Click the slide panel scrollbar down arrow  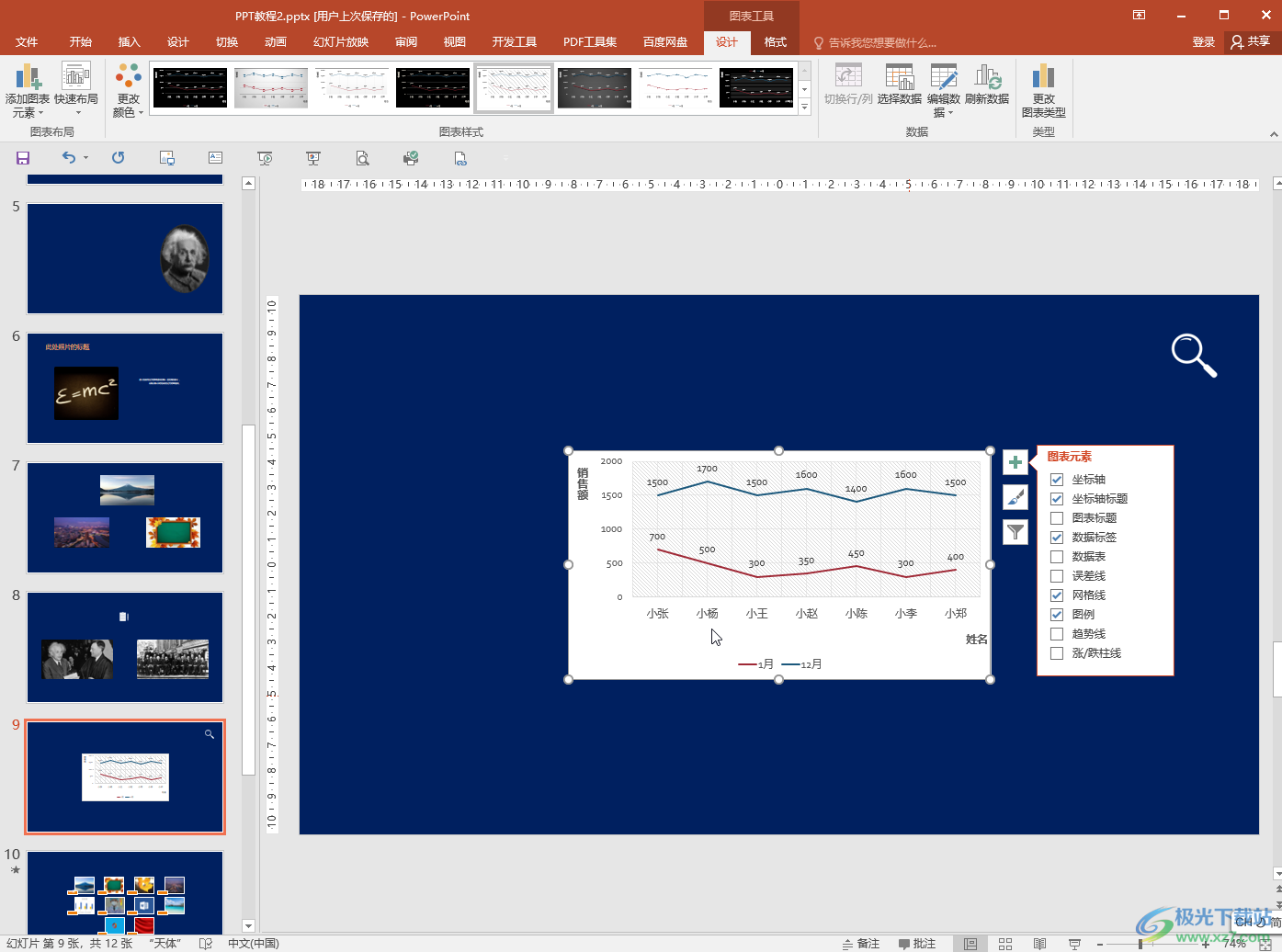tap(248, 925)
